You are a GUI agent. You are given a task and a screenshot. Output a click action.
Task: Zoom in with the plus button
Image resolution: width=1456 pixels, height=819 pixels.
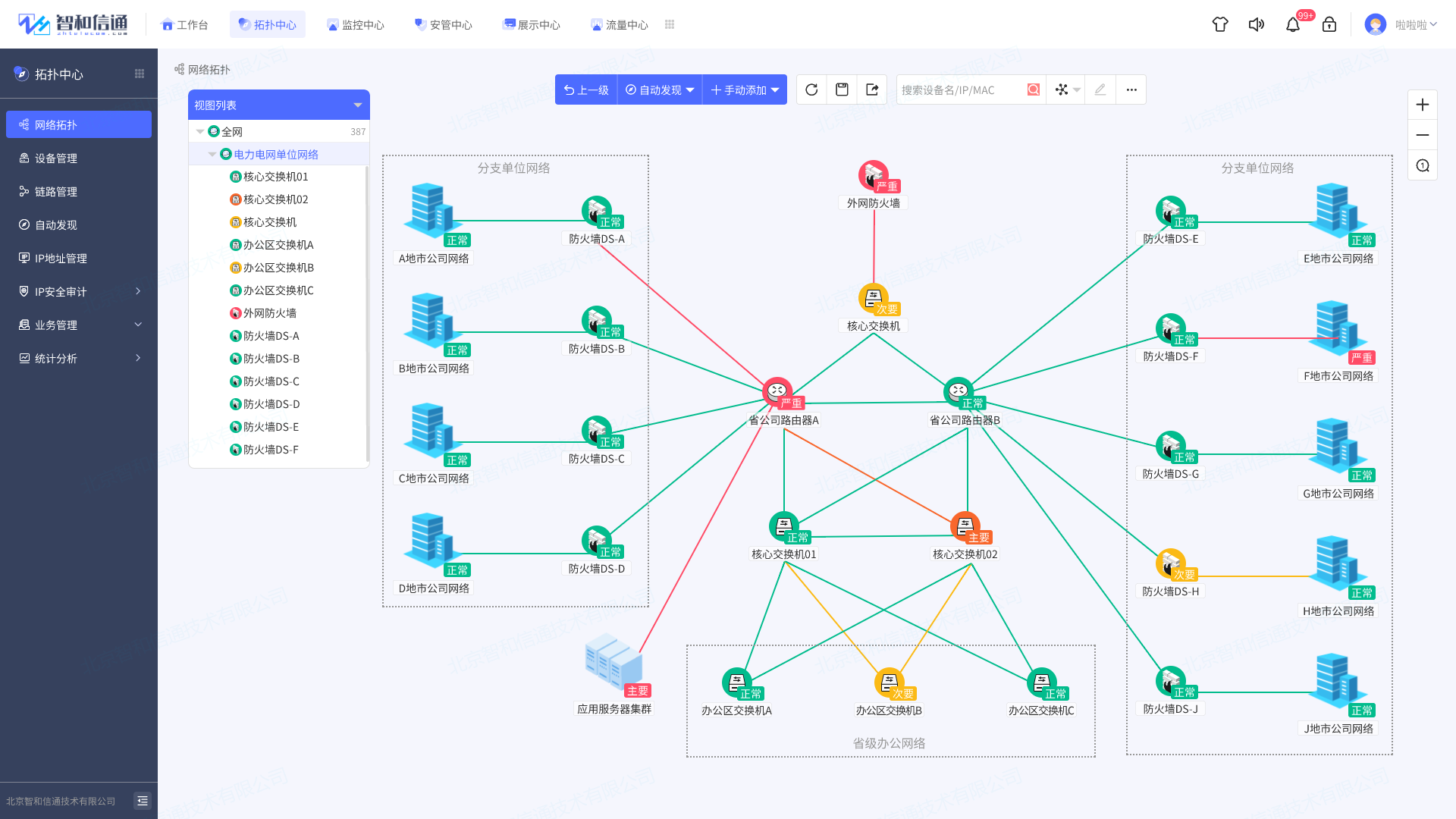coord(1423,105)
